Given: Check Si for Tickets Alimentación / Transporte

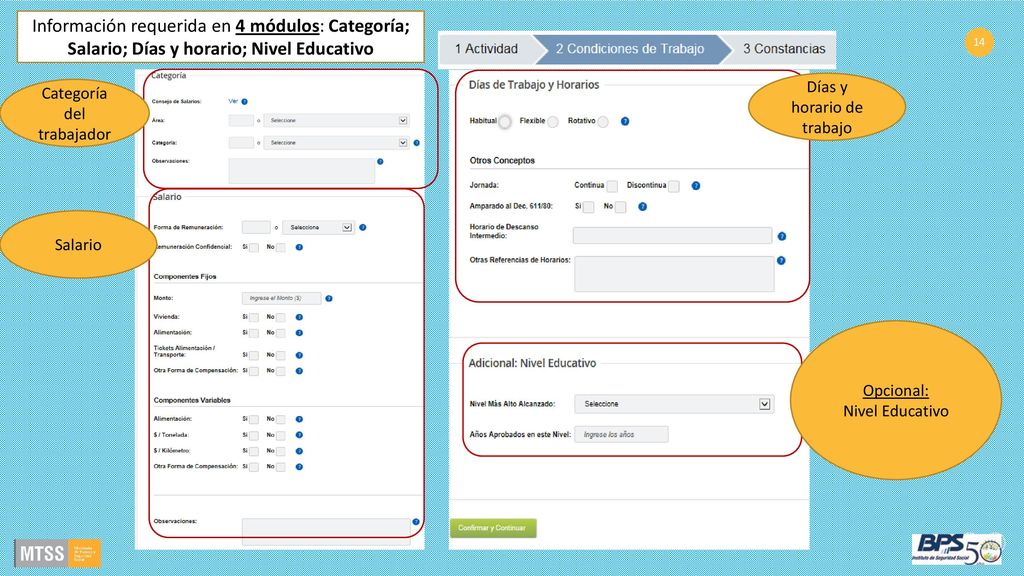Looking at the screenshot, I should [x=254, y=356].
